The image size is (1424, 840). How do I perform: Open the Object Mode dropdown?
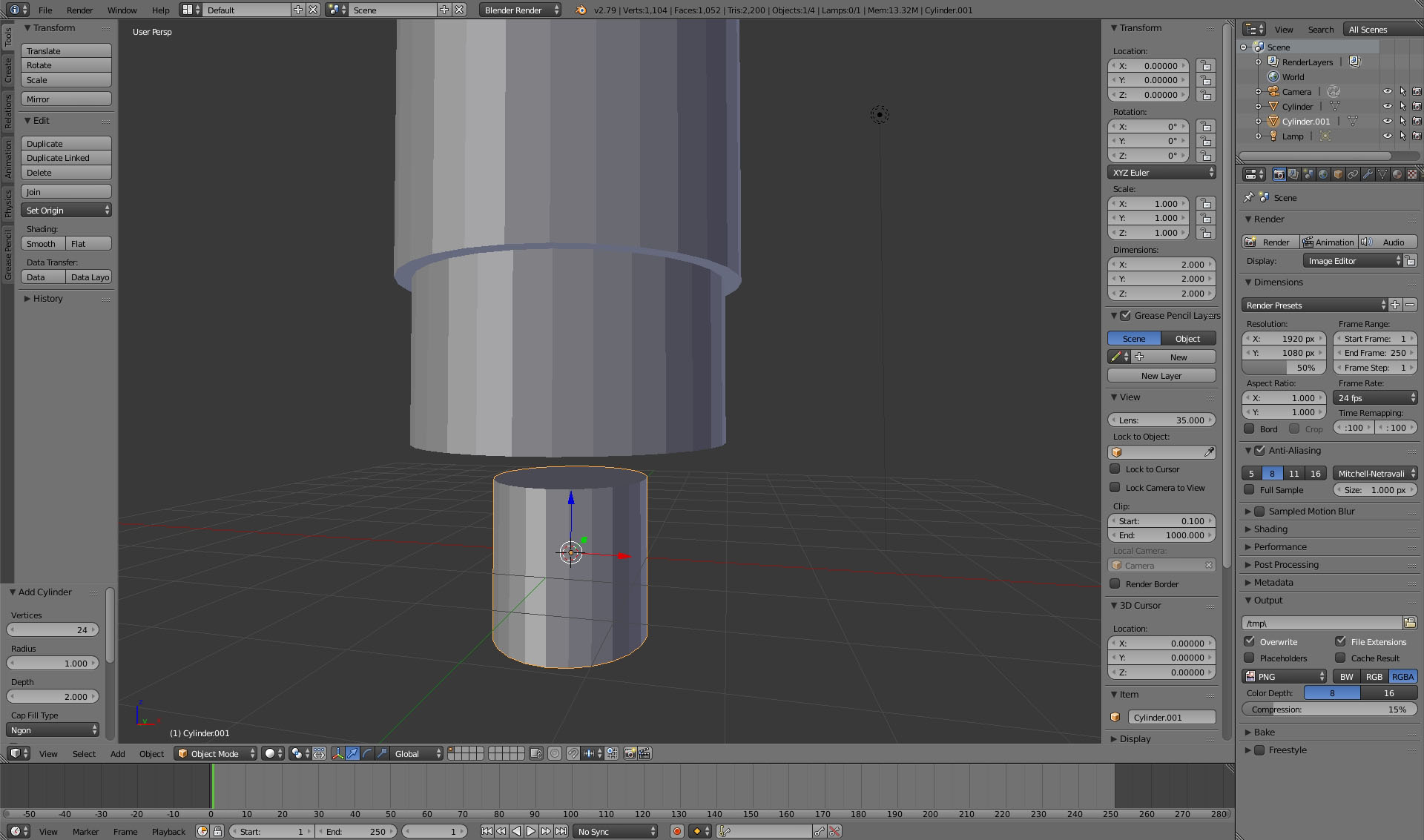coord(216,753)
